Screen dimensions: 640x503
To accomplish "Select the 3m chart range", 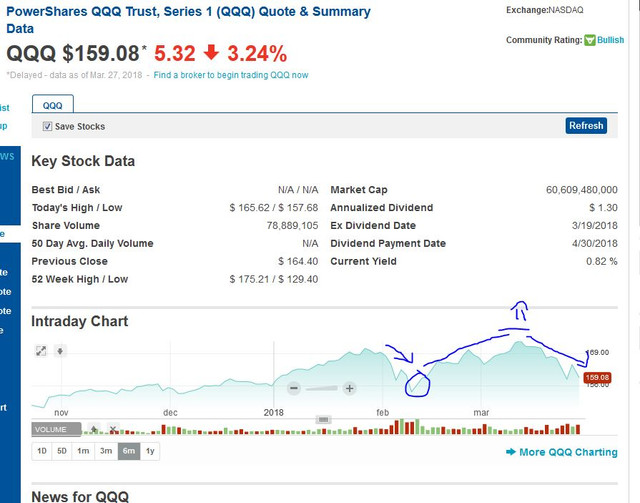I will 106,451.
